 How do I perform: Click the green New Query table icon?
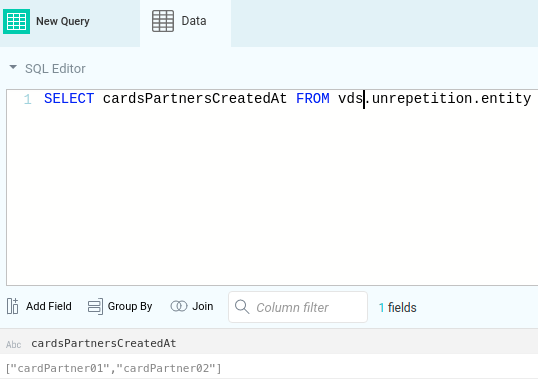pyautogui.click(x=16, y=21)
